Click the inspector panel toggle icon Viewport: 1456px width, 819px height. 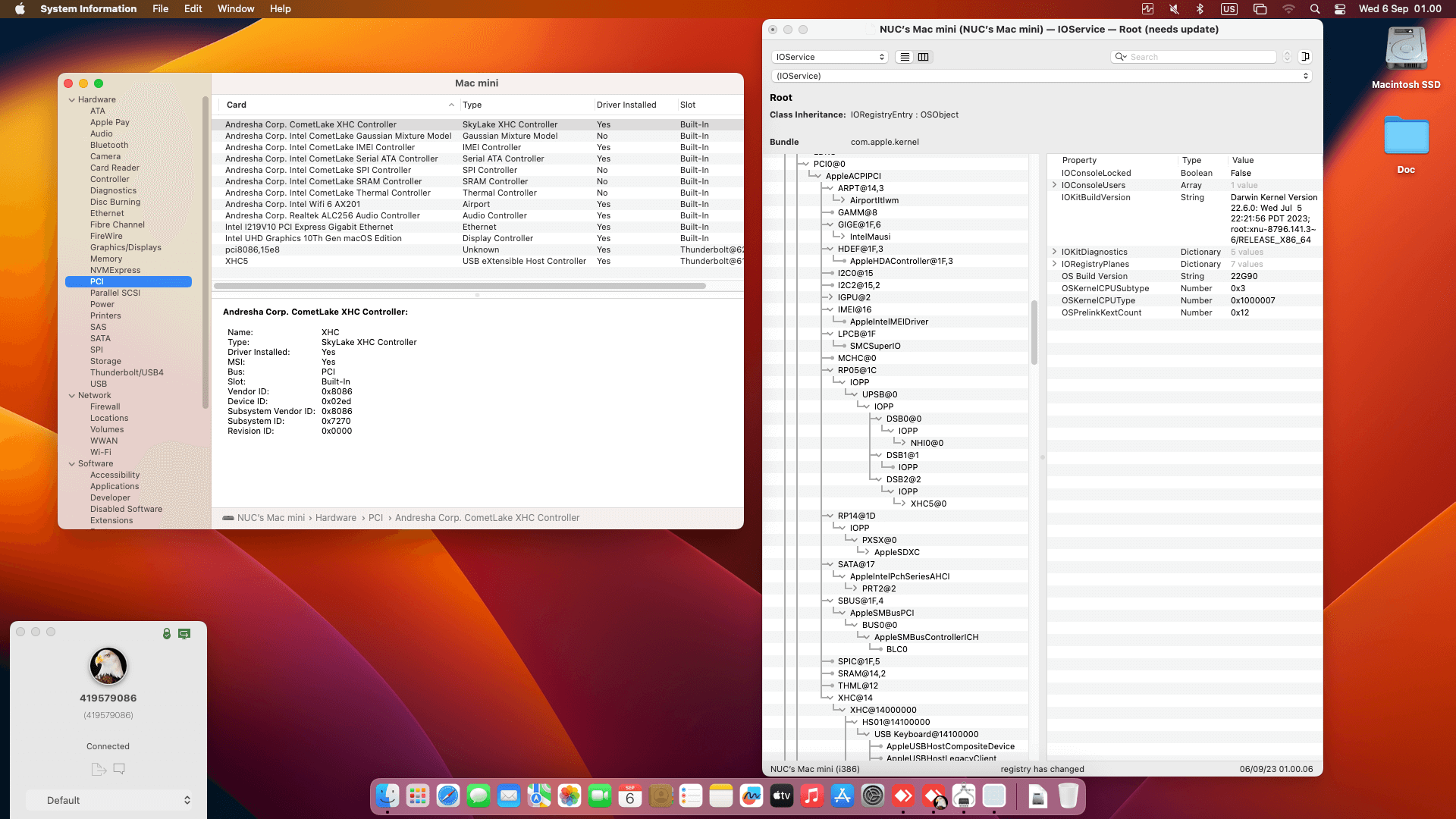(1305, 57)
